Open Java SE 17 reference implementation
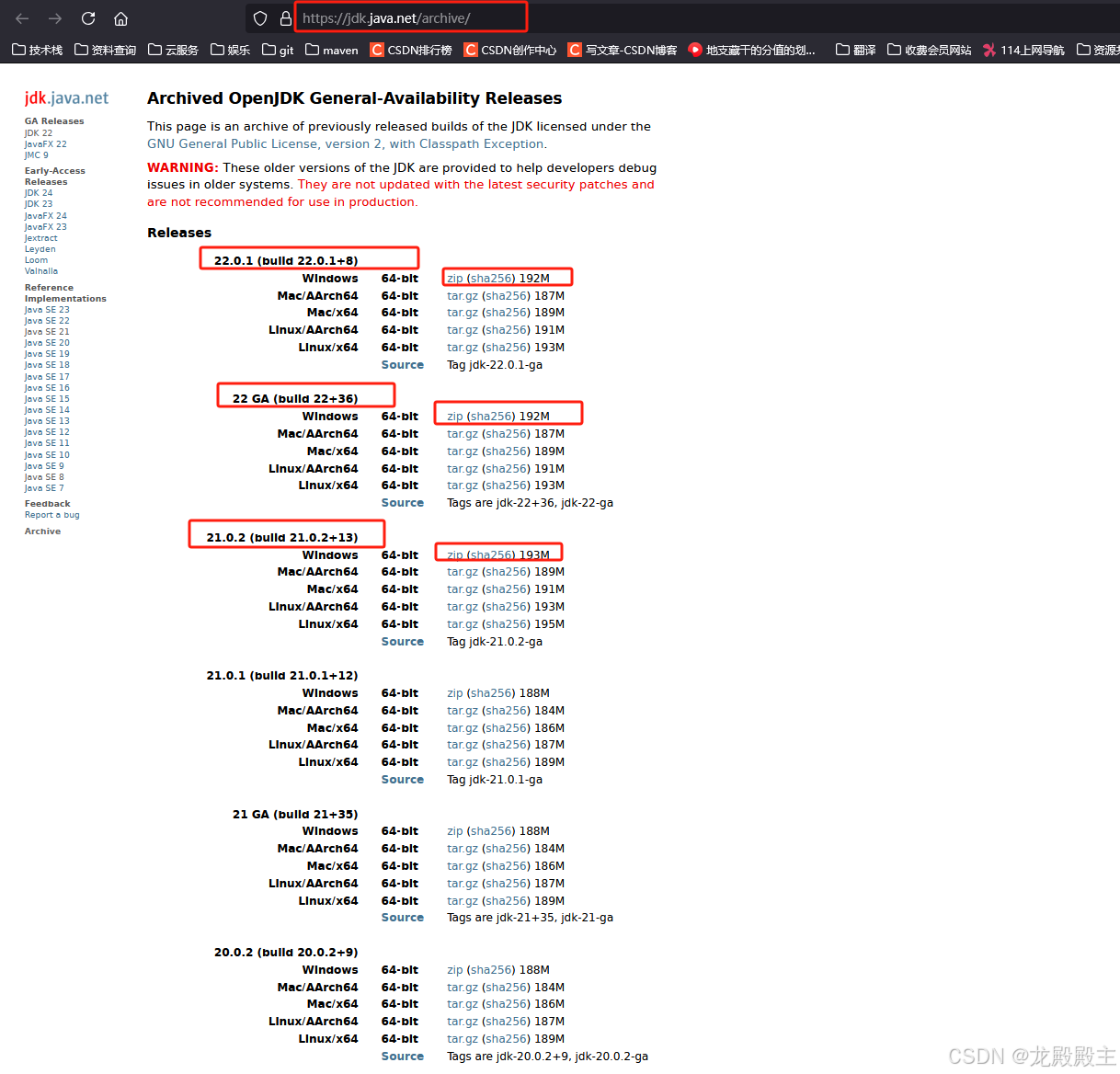 click(47, 377)
